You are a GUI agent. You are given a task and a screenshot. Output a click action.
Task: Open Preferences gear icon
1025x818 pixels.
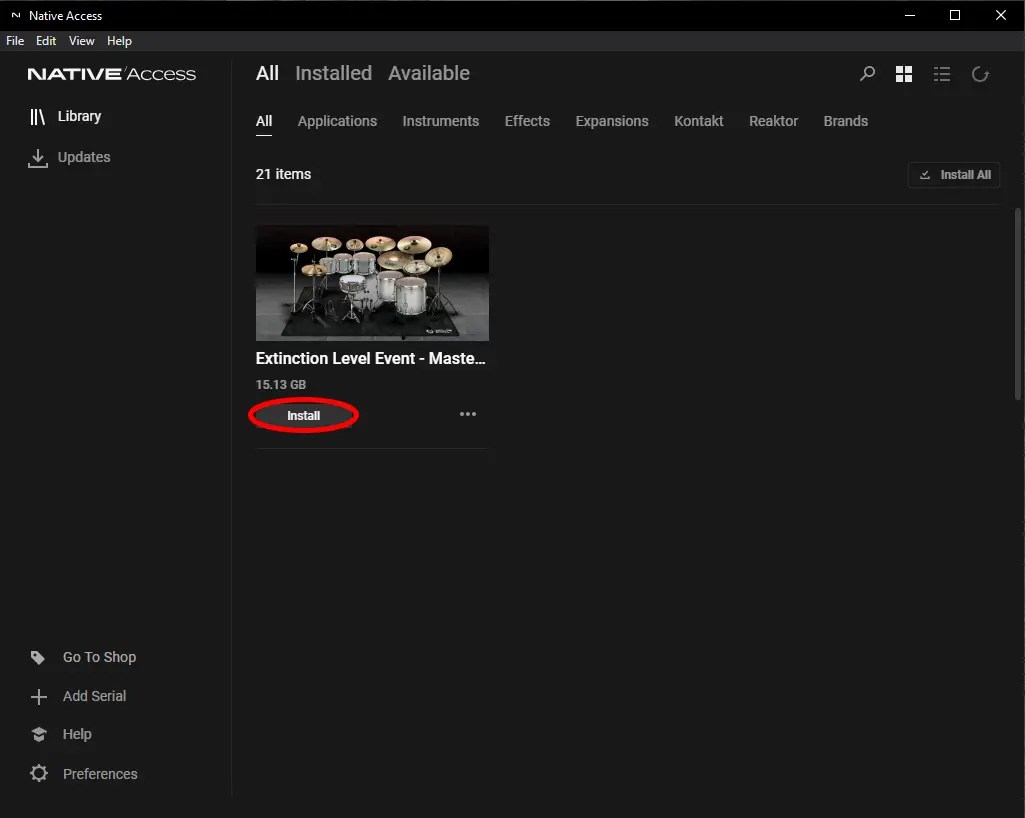pyautogui.click(x=39, y=774)
